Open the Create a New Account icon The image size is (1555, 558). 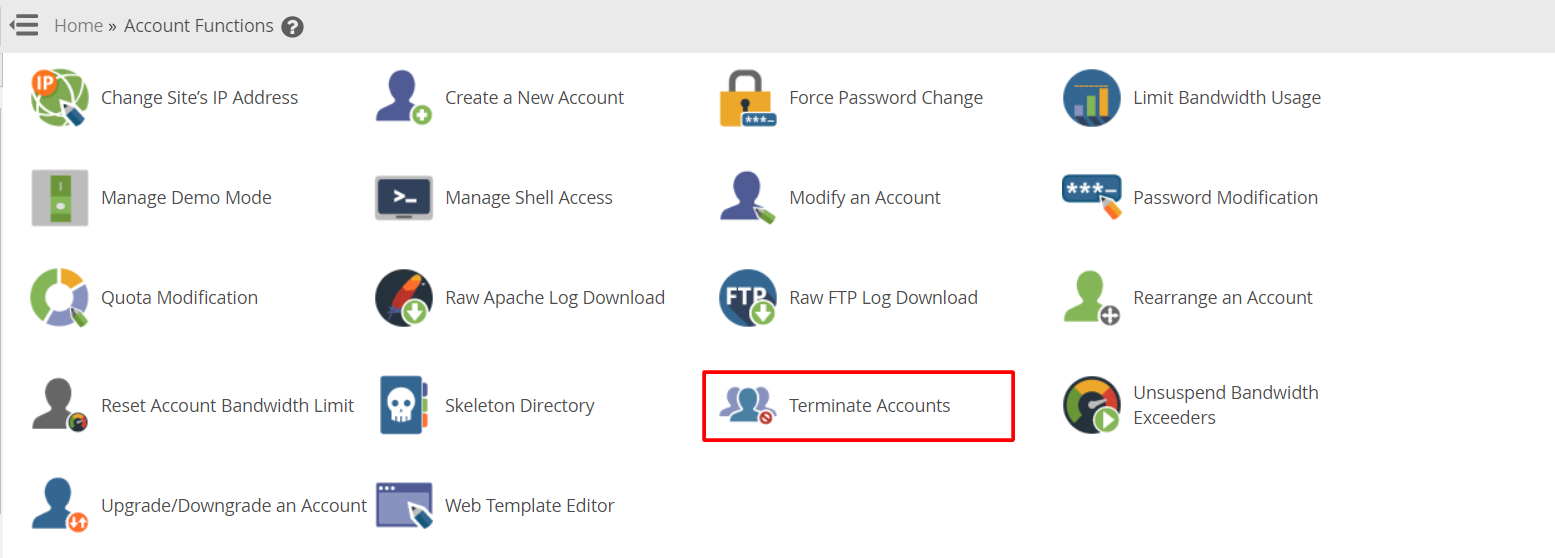pyautogui.click(x=404, y=98)
